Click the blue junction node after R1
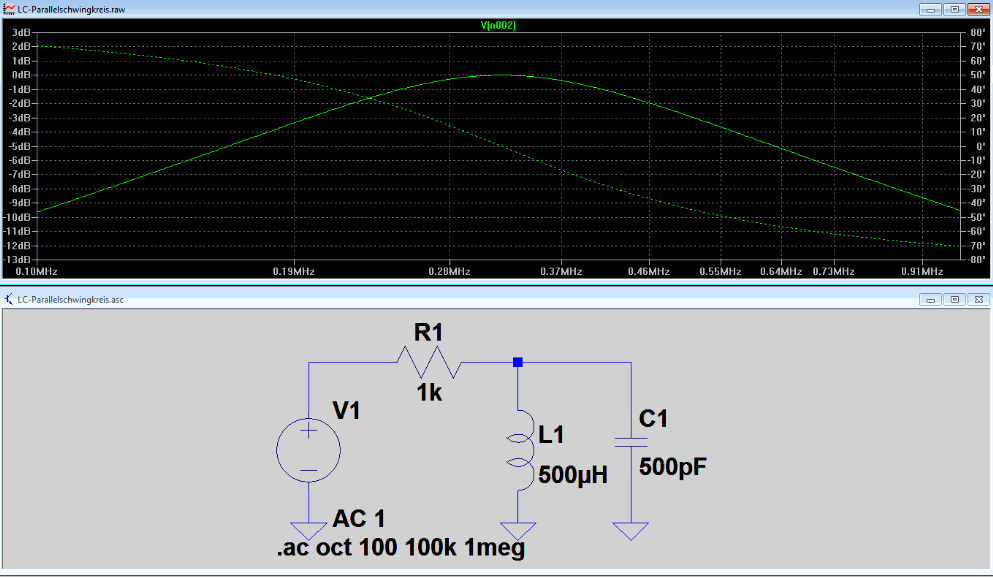This screenshot has width=993, height=578. click(x=517, y=362)
